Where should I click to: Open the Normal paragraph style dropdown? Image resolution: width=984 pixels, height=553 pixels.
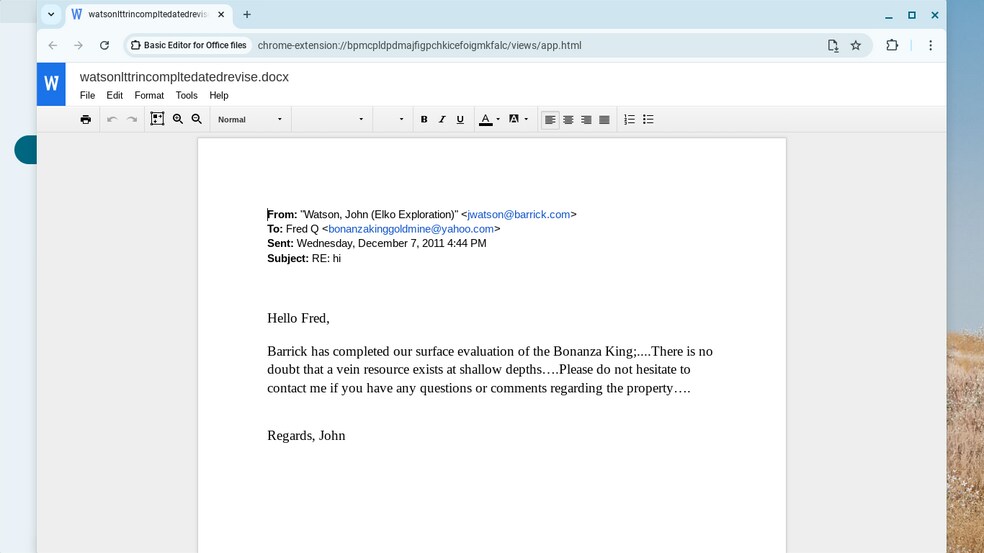tap(250, 119)
